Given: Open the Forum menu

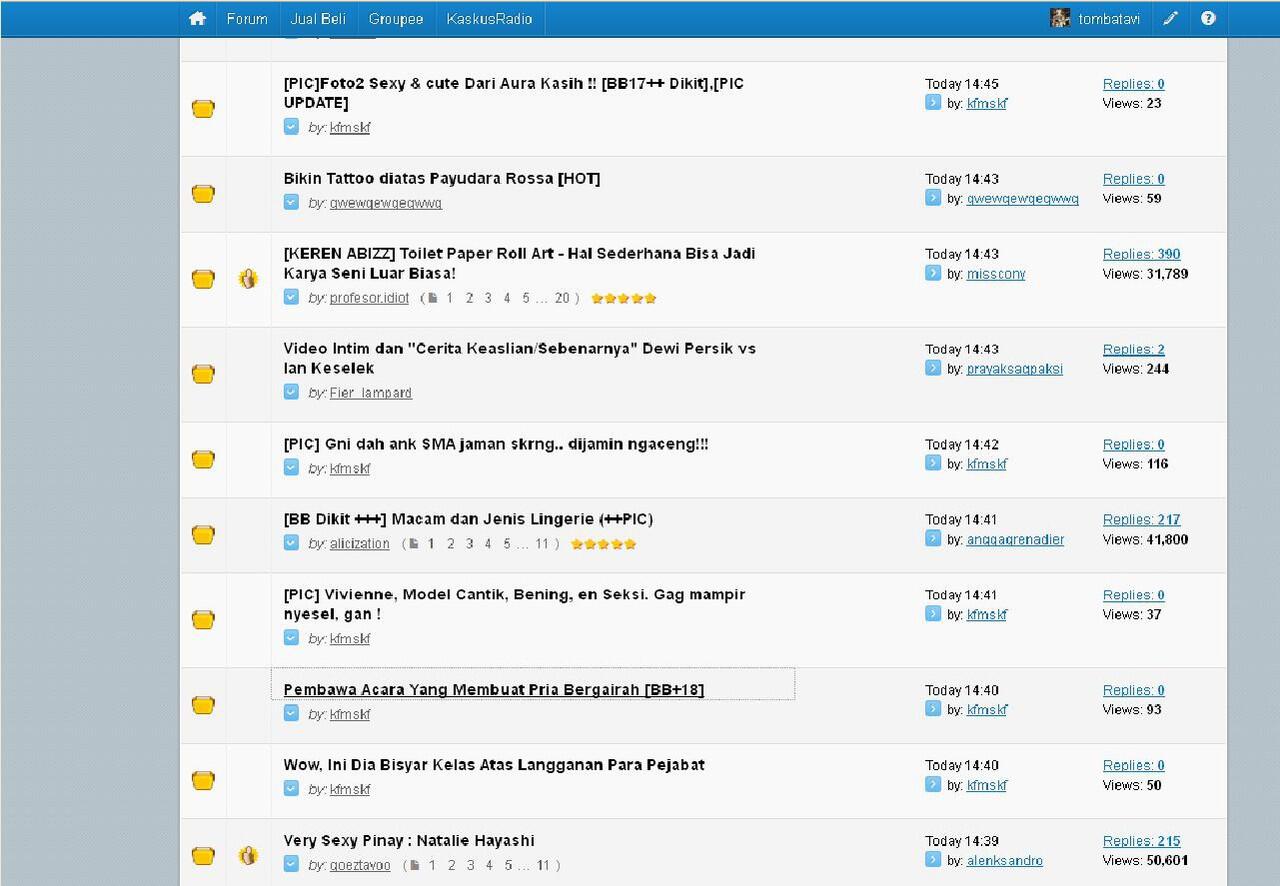Looking at the screenshot, I should [247, 18].
